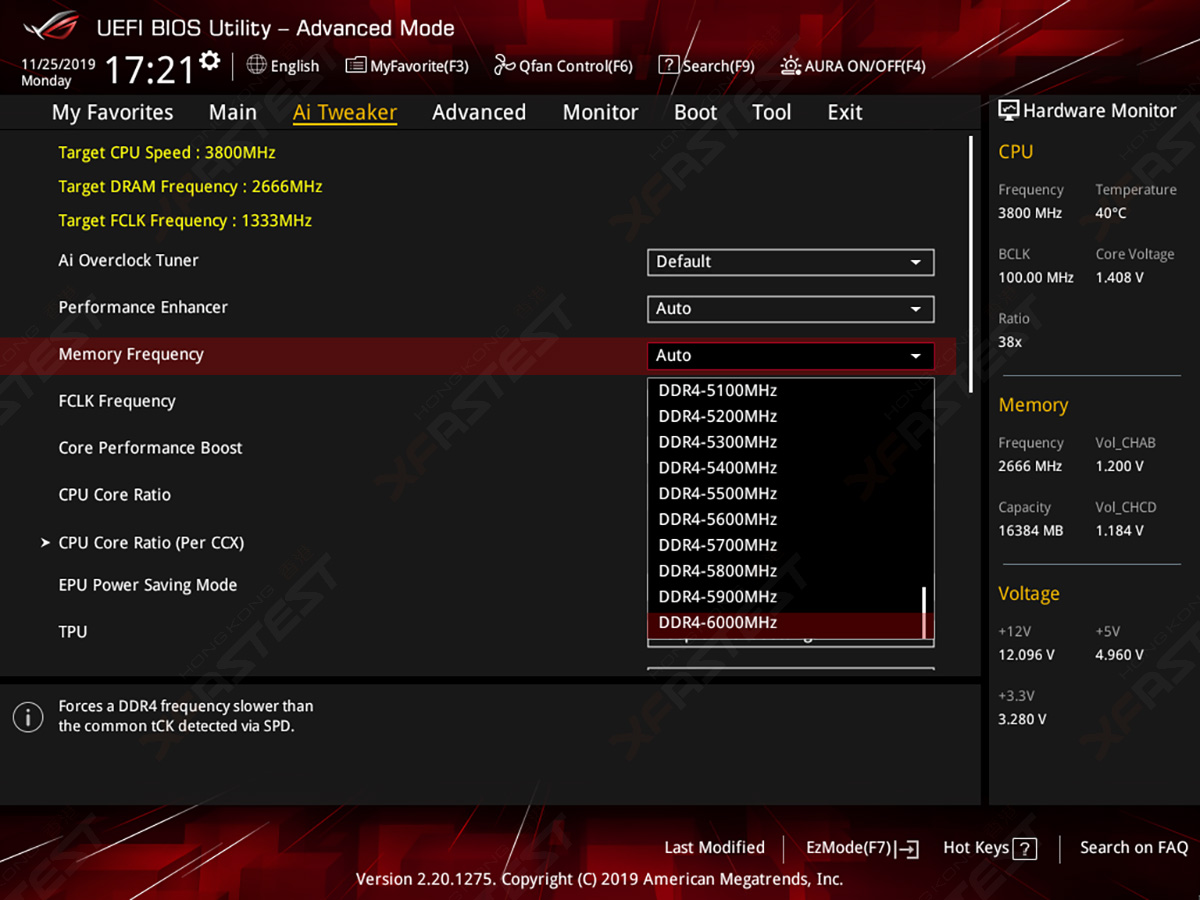Go to the Exit tab
Screen dimensions: 1200x900
[x=845, y=112]
